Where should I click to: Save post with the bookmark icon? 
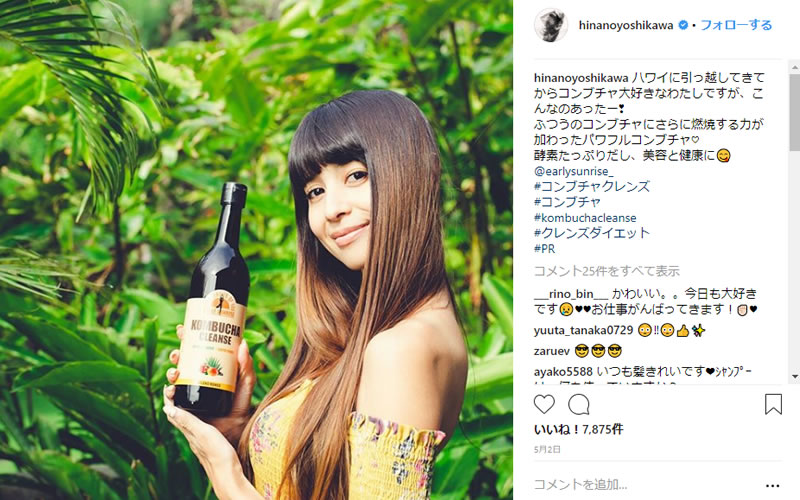click(x=773, y=405)
